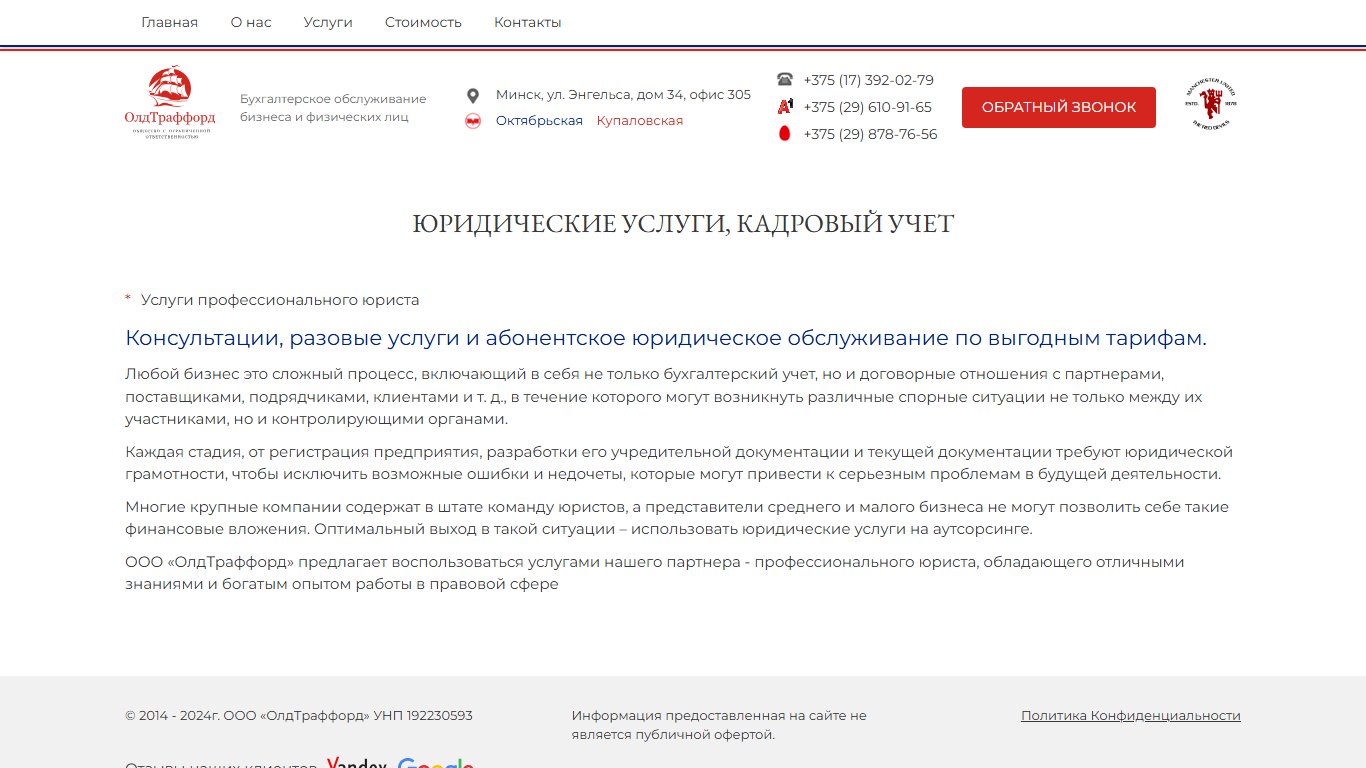Click the blue subheading starting Консультации, разовые услуги
1366x768 pixels.
point(666,338)
